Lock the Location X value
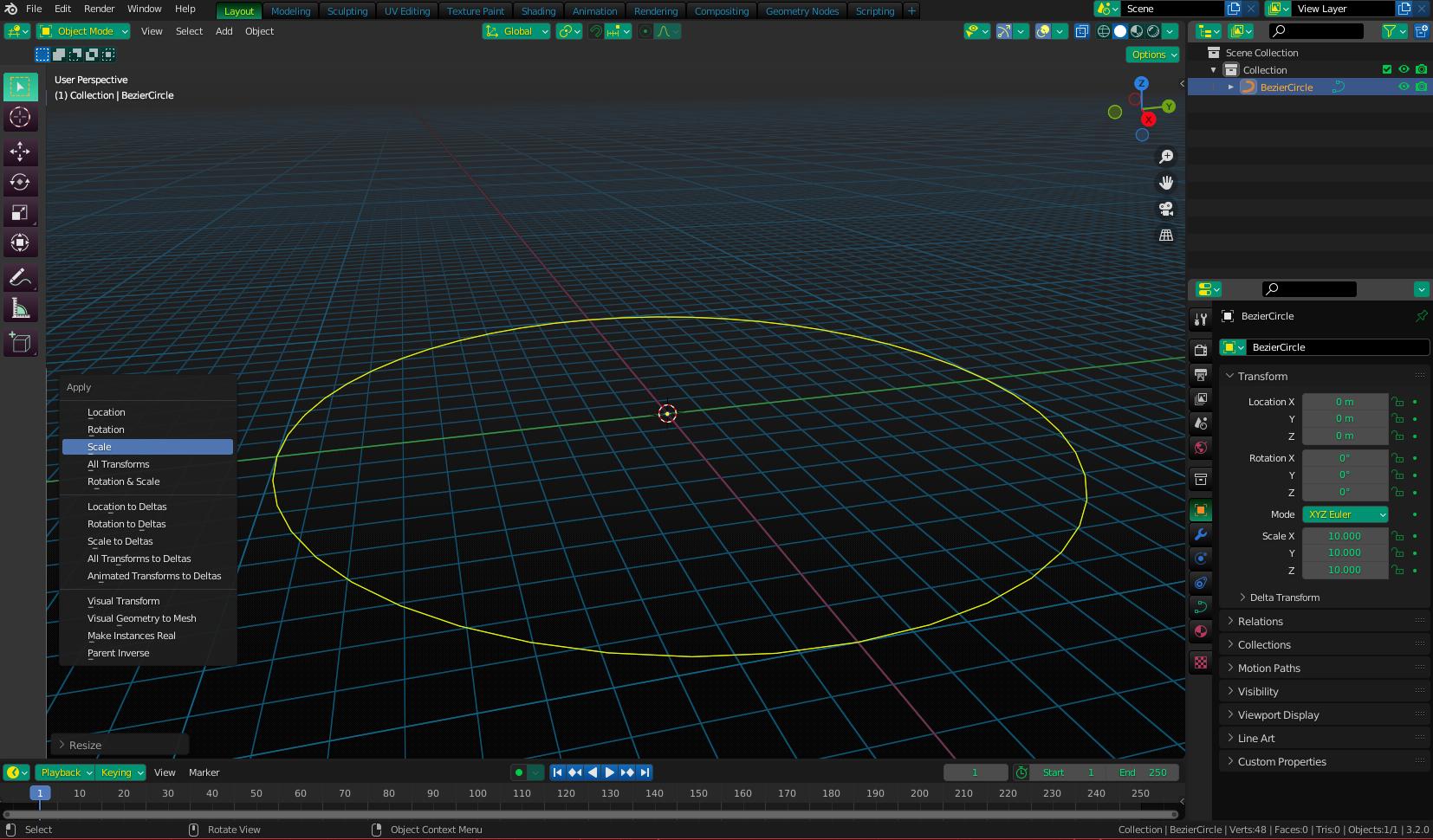The height and width of the screenshot is (840, 1433). [x=1397, y=402]
